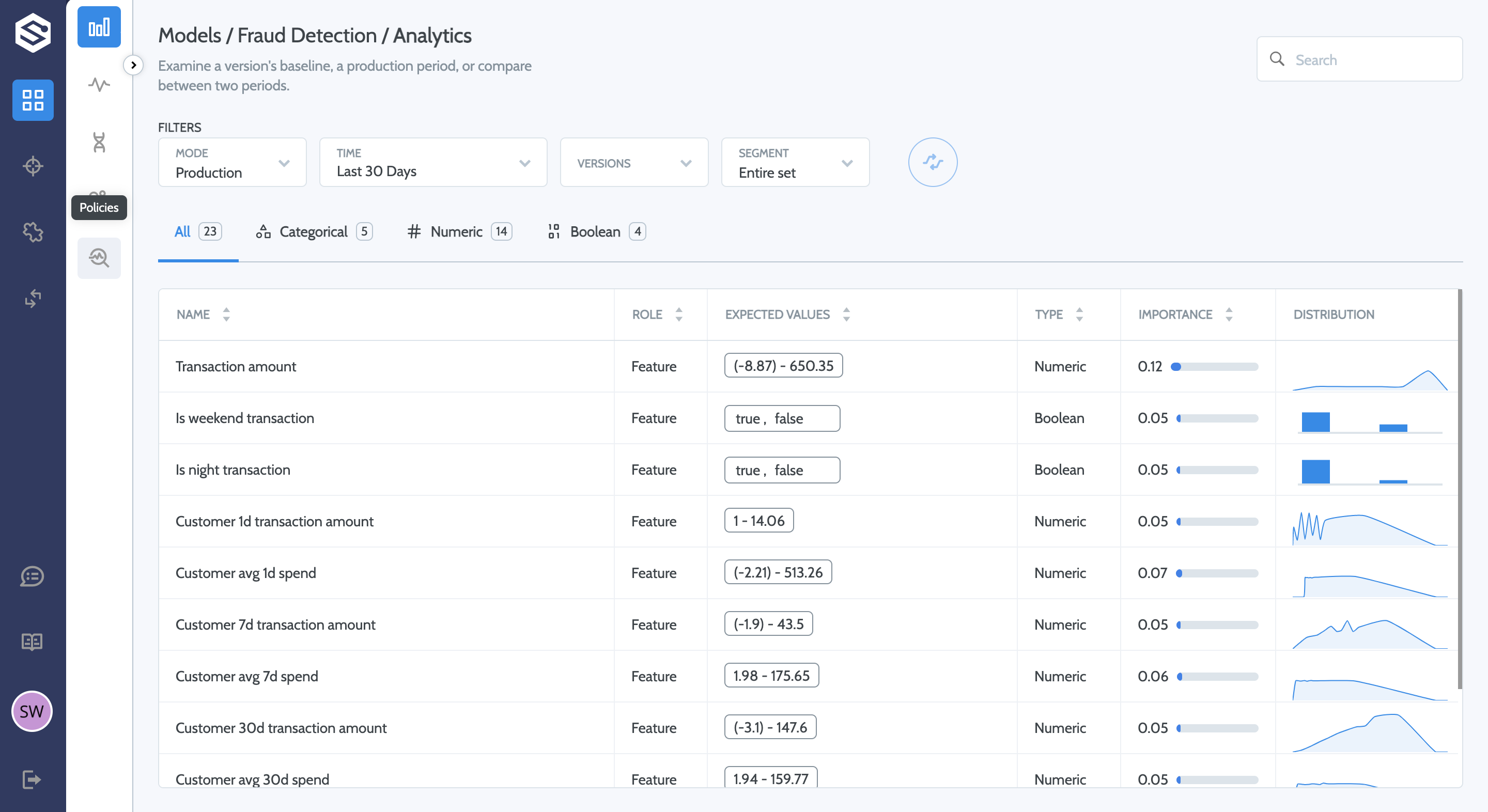Open the activity pulse icon in sidebar
This screenshot has width=1488, height=812.
99,85
